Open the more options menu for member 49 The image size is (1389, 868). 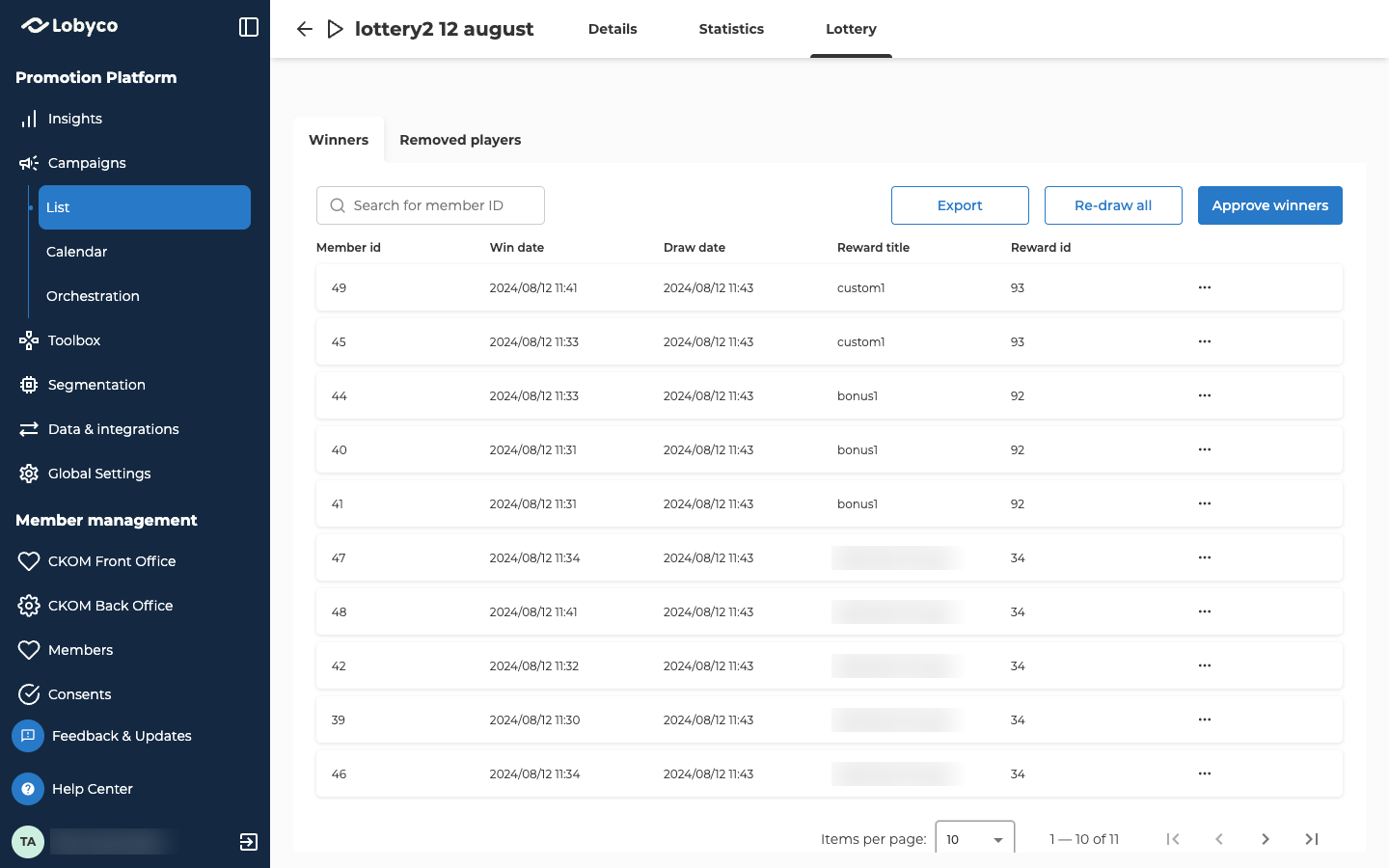(x=1205, y=287)
